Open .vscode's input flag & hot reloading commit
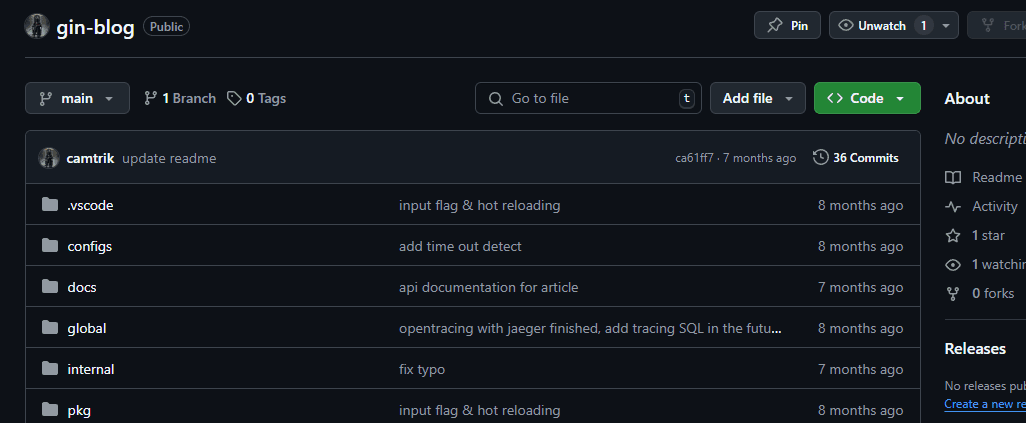The width and height of the screenshot is (1026, 423). pyautogui.click(x=480, y=206)
